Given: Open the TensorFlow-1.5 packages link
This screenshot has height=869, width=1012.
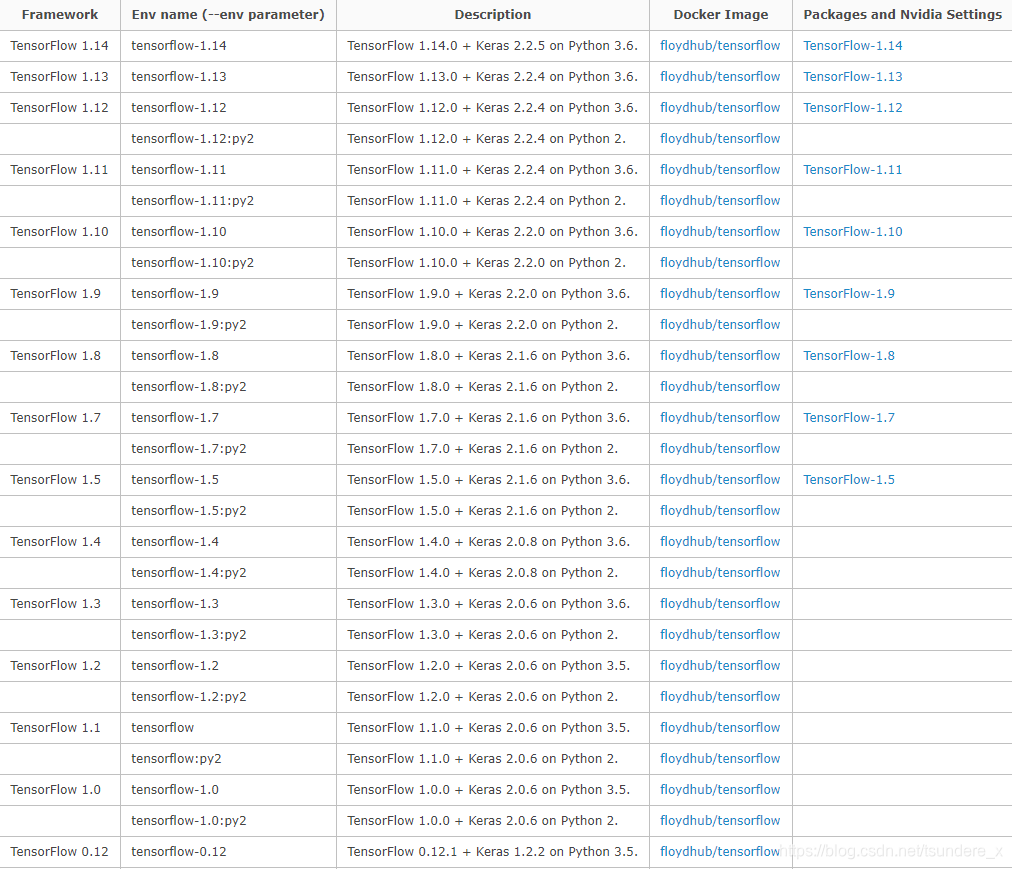Looking at the screenshot, I should click(x=849, y=480).
